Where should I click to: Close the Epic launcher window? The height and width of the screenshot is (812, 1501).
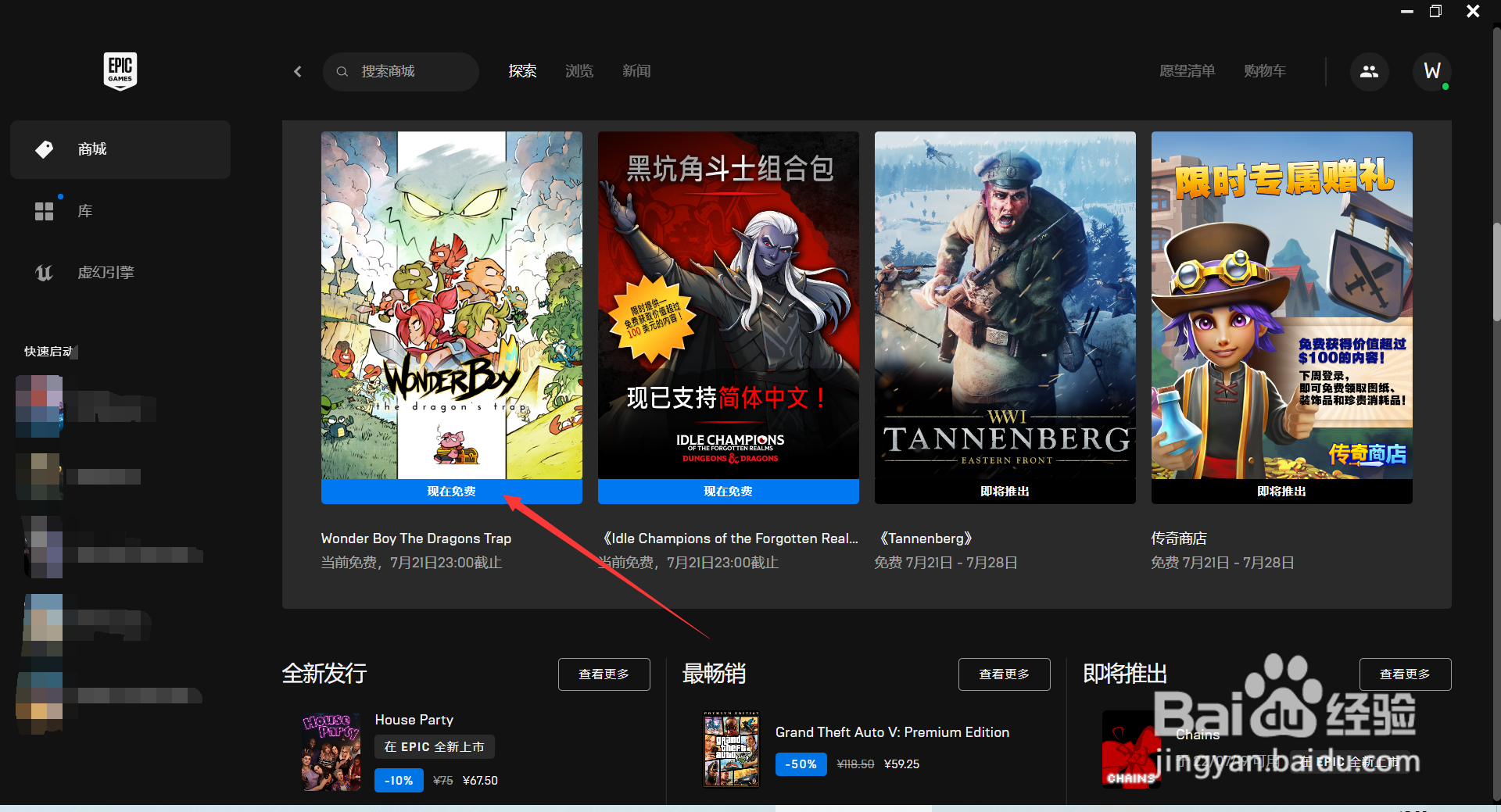[x=1473, y=12]
